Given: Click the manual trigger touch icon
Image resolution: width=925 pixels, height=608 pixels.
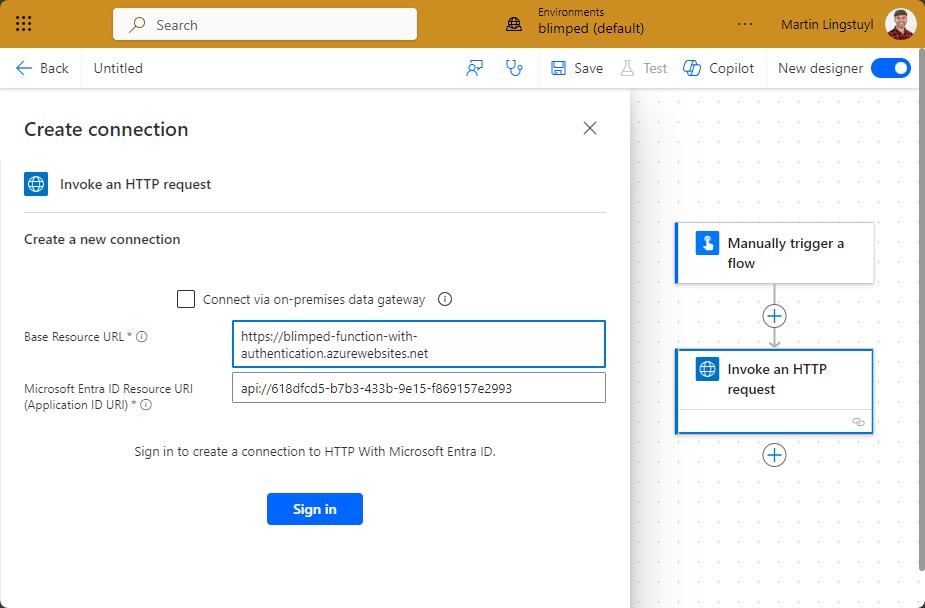Looking at the screenshot, I should 707,243.
